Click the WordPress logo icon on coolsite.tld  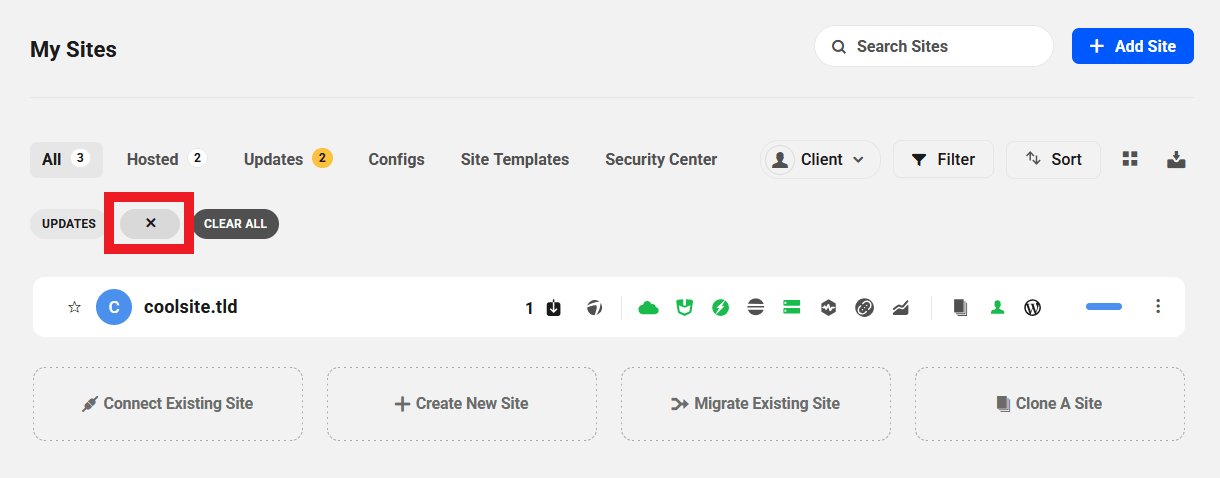[1033, 308]
